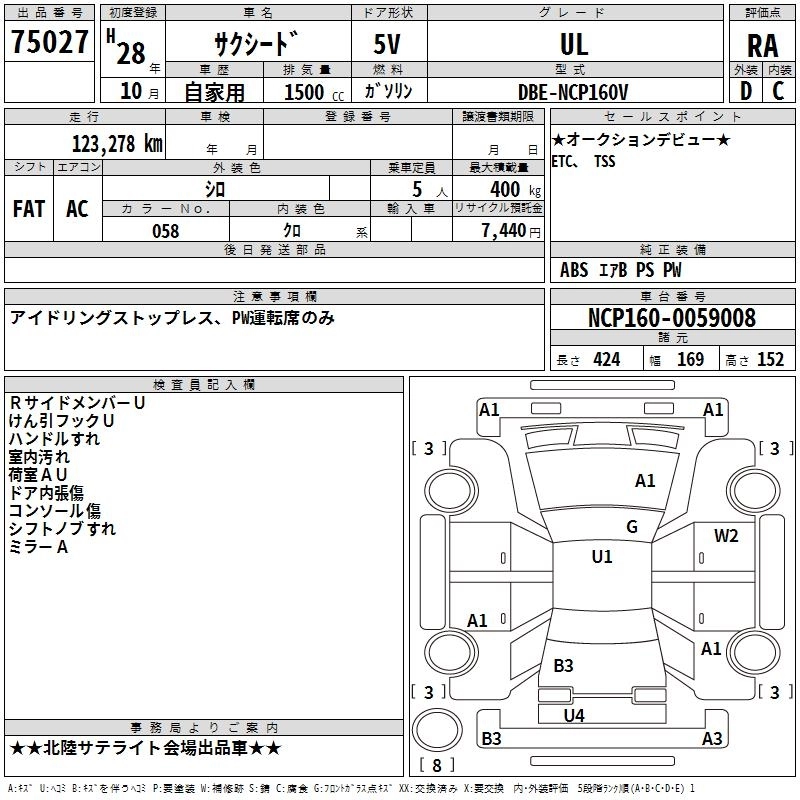Select the recycle deposit 7,440円
Viewport: 800px width, 800px height.
point(508,231)
